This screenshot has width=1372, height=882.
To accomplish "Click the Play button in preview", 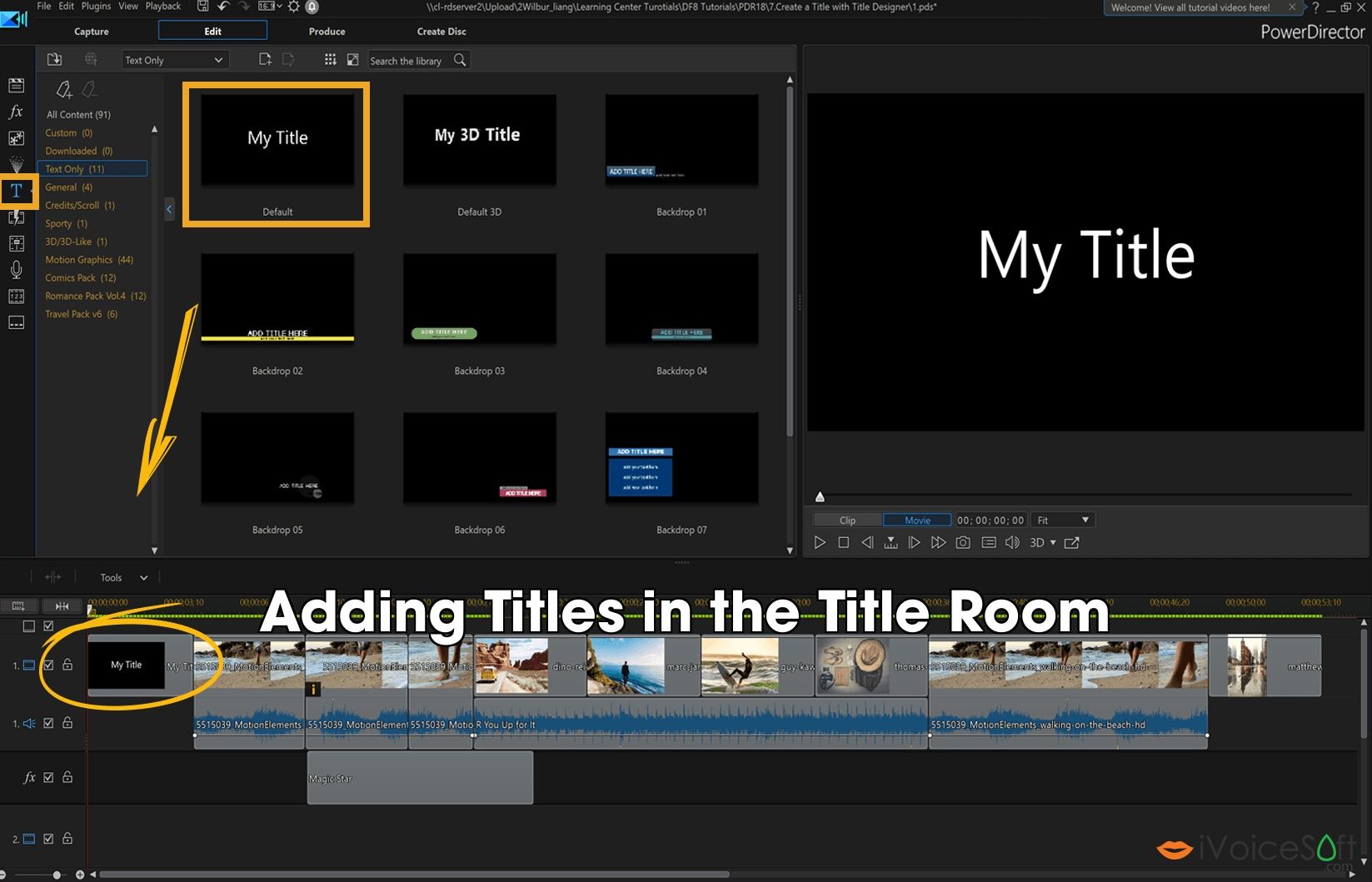I will (820, 542).
